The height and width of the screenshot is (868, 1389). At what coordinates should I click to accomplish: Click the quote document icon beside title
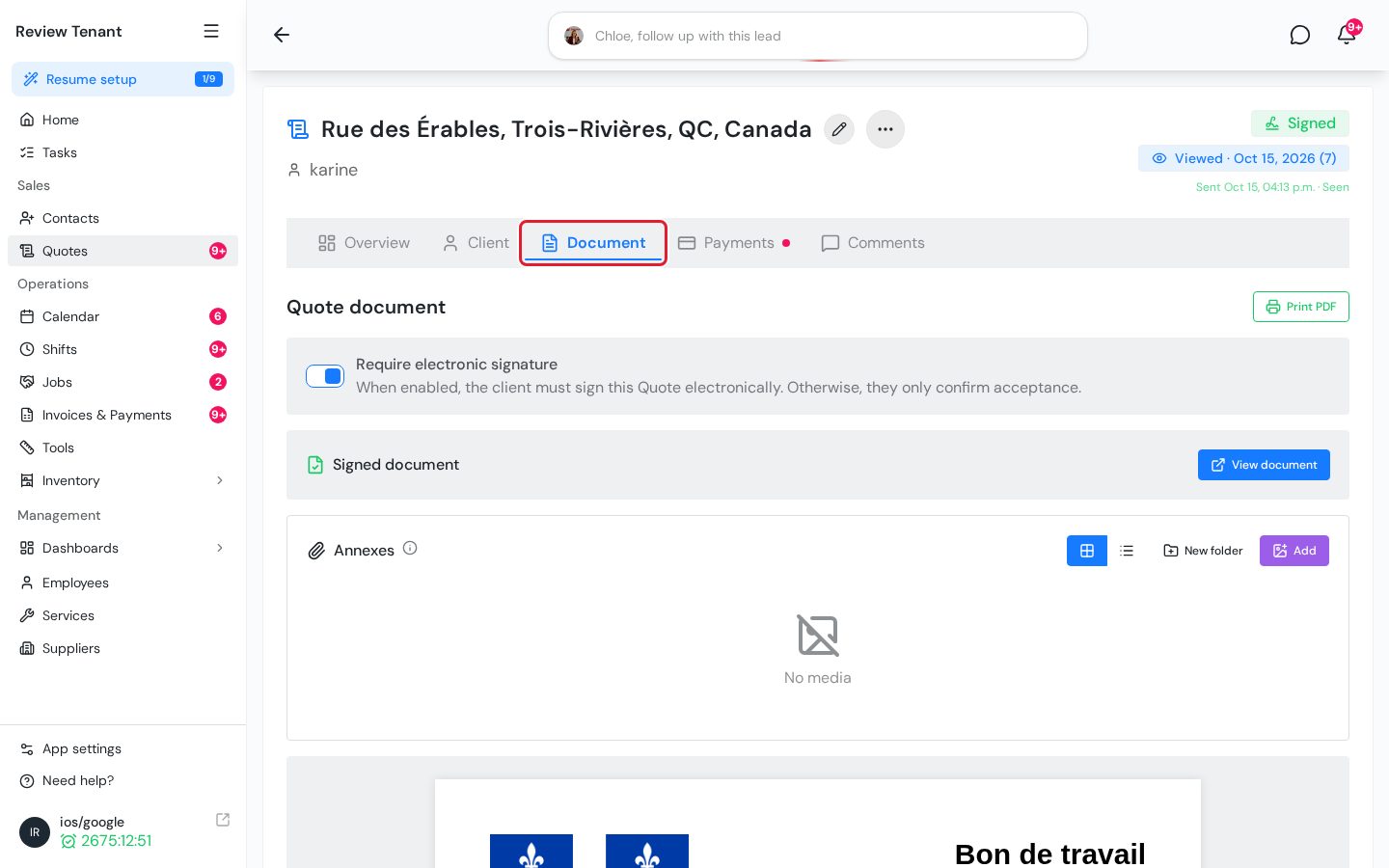click(298, 129)
